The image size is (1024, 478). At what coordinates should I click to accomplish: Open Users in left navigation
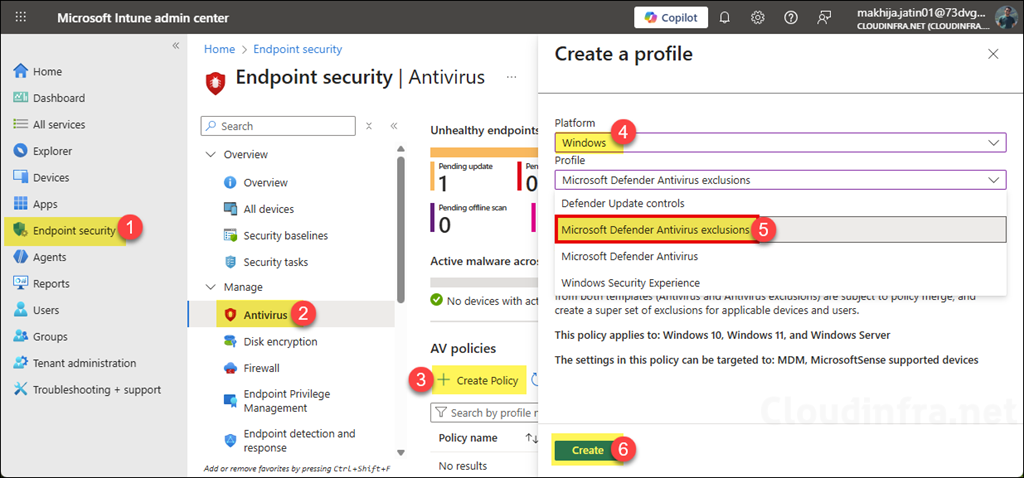[x=46, y=310]
